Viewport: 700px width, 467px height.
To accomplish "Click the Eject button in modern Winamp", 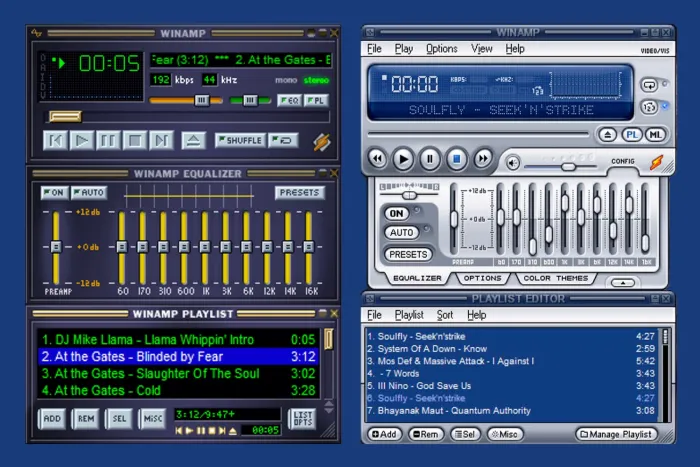I will tap(608, 135).
